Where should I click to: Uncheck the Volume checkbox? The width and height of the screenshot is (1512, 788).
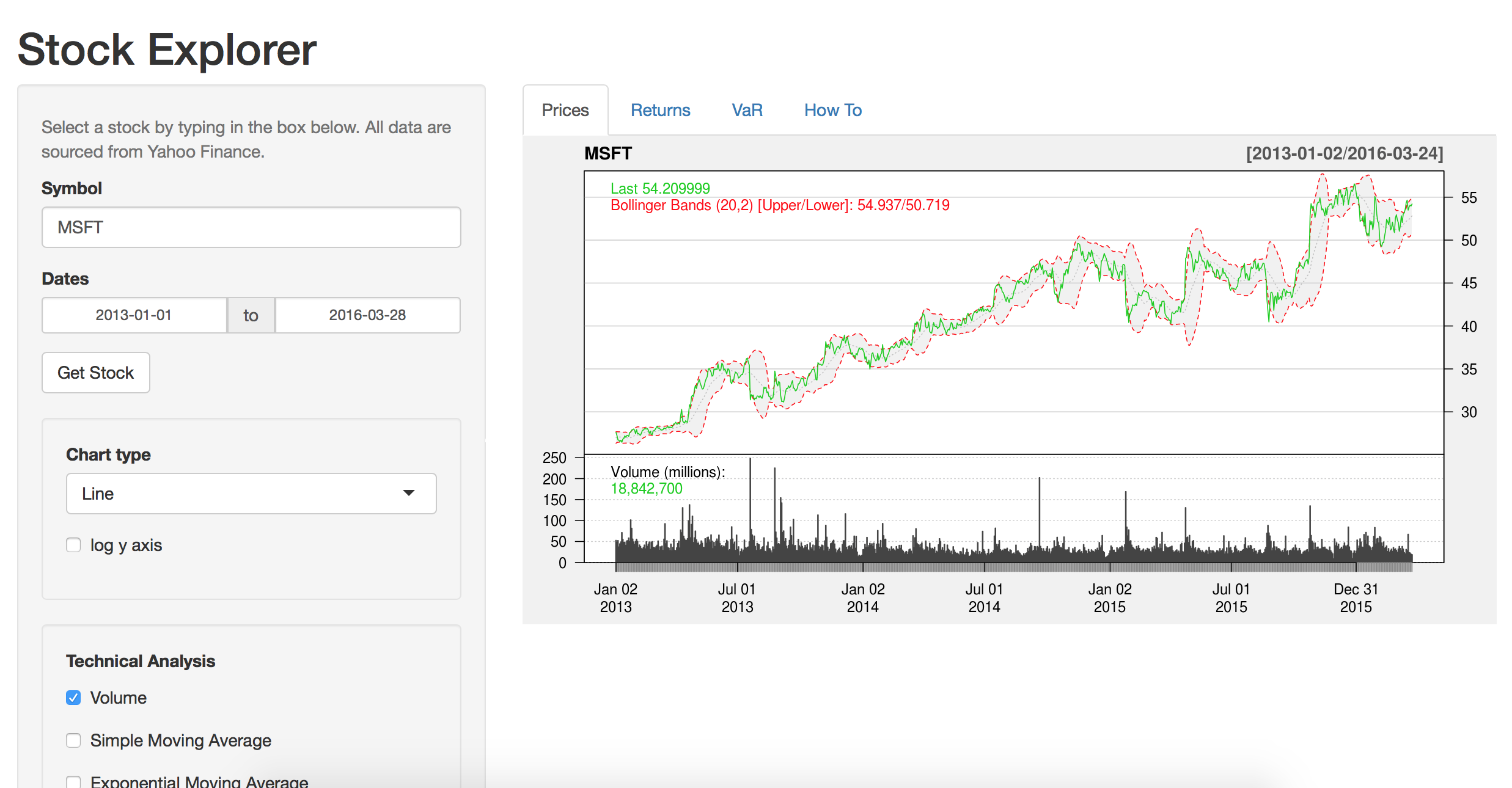73,698
